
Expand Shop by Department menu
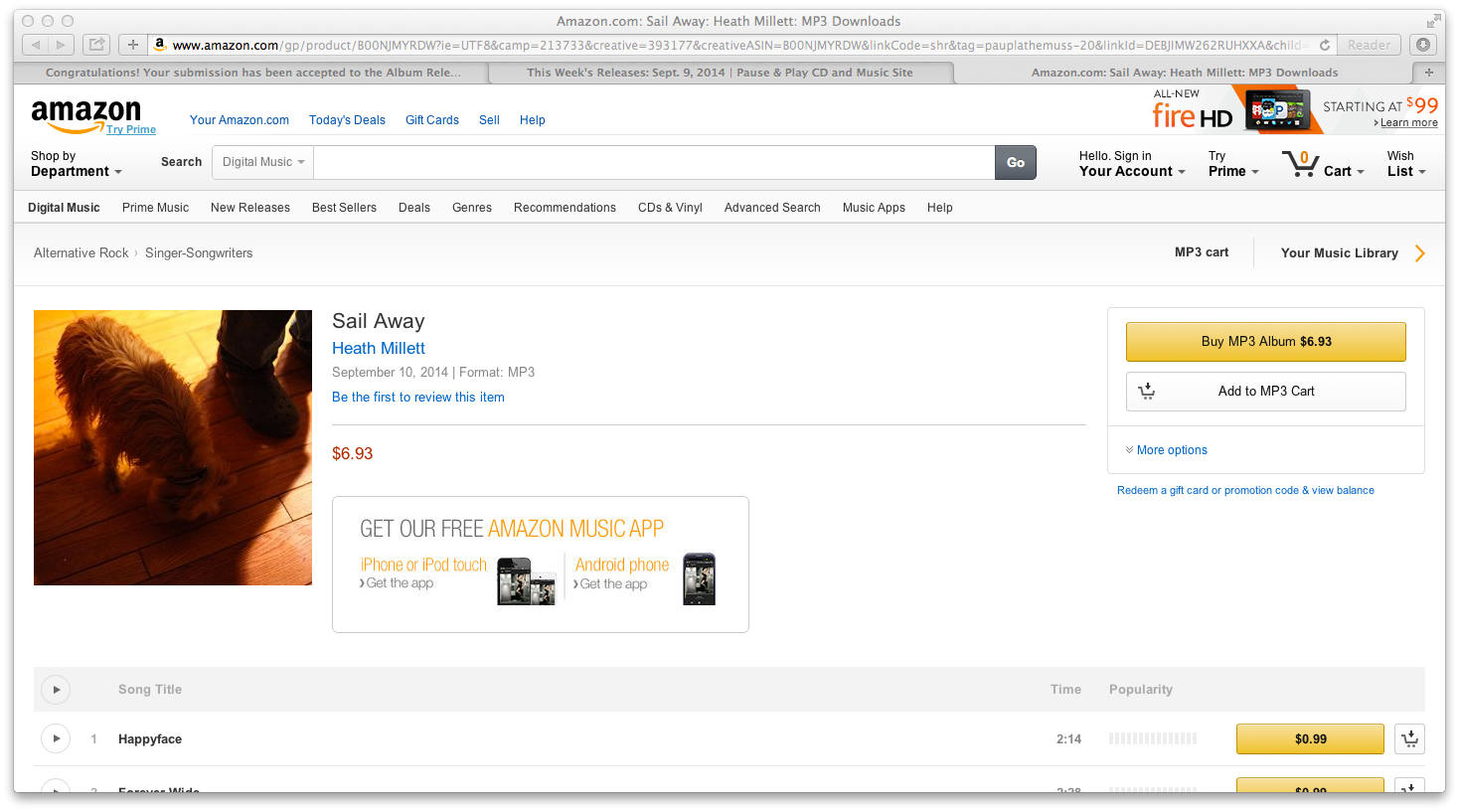(x=77, y=164)
